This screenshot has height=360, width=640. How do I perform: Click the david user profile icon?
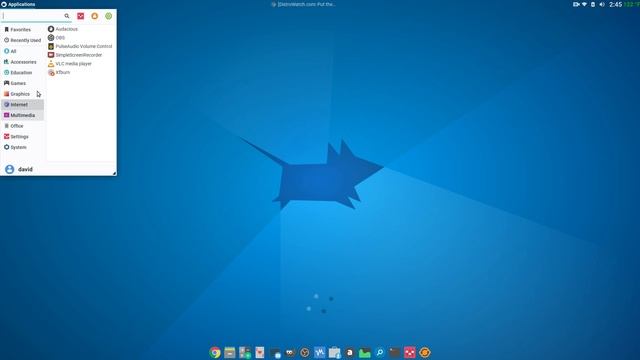[x=9, y=169]
